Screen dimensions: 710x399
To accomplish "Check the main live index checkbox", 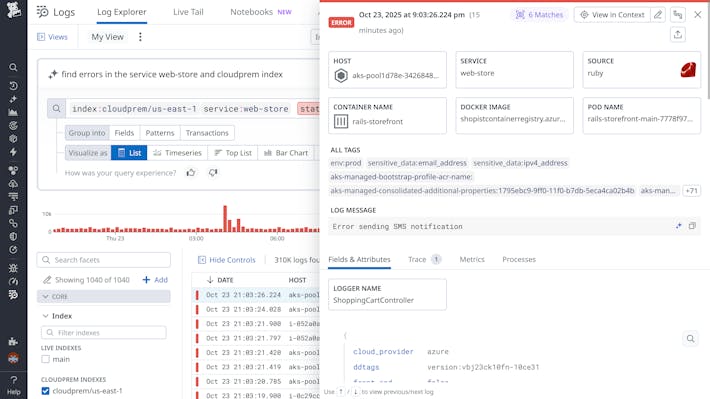I will point(45,359).
